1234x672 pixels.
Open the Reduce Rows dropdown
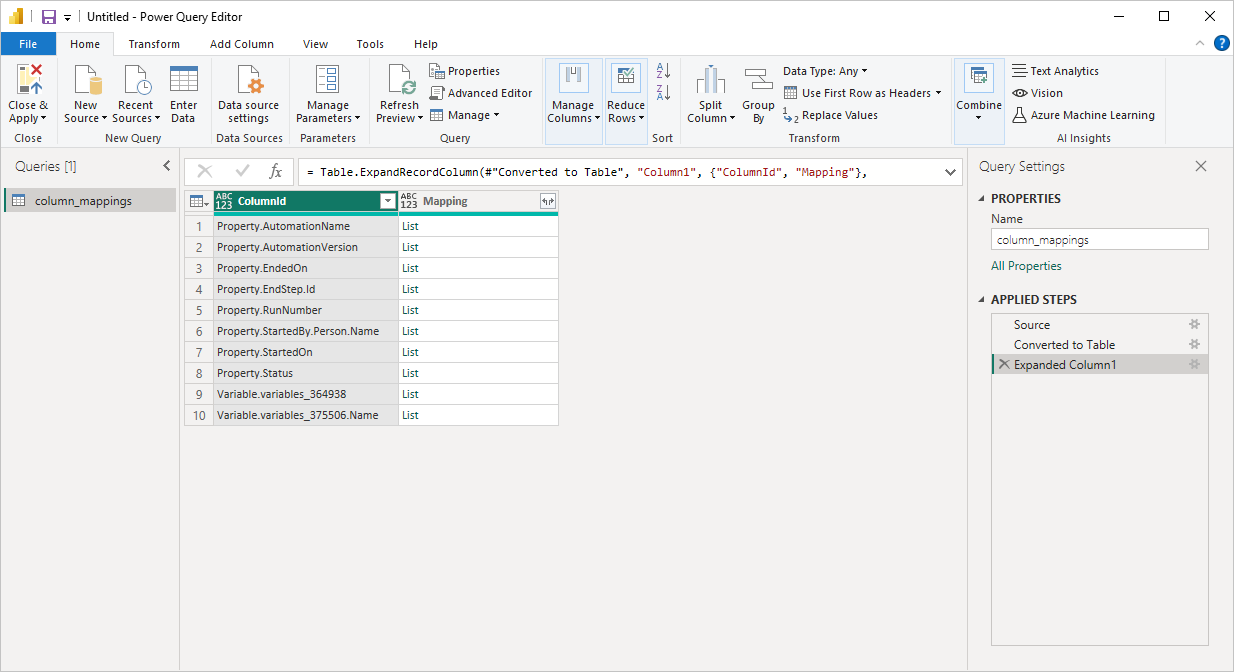[x=626, y=101]
